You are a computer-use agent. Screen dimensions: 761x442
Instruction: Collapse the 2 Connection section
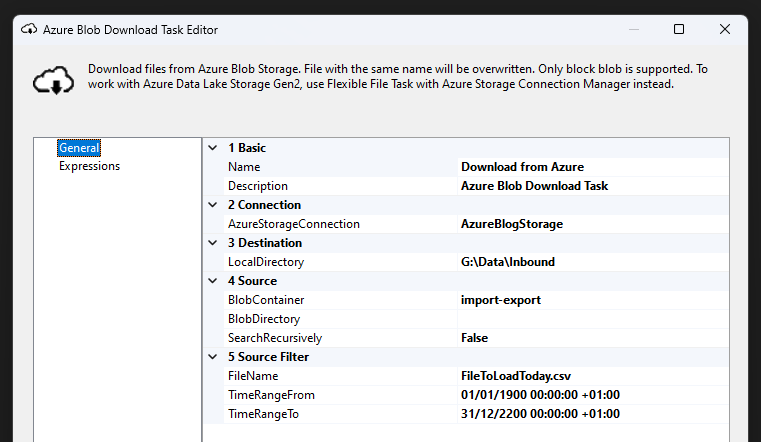click(212, 205)
